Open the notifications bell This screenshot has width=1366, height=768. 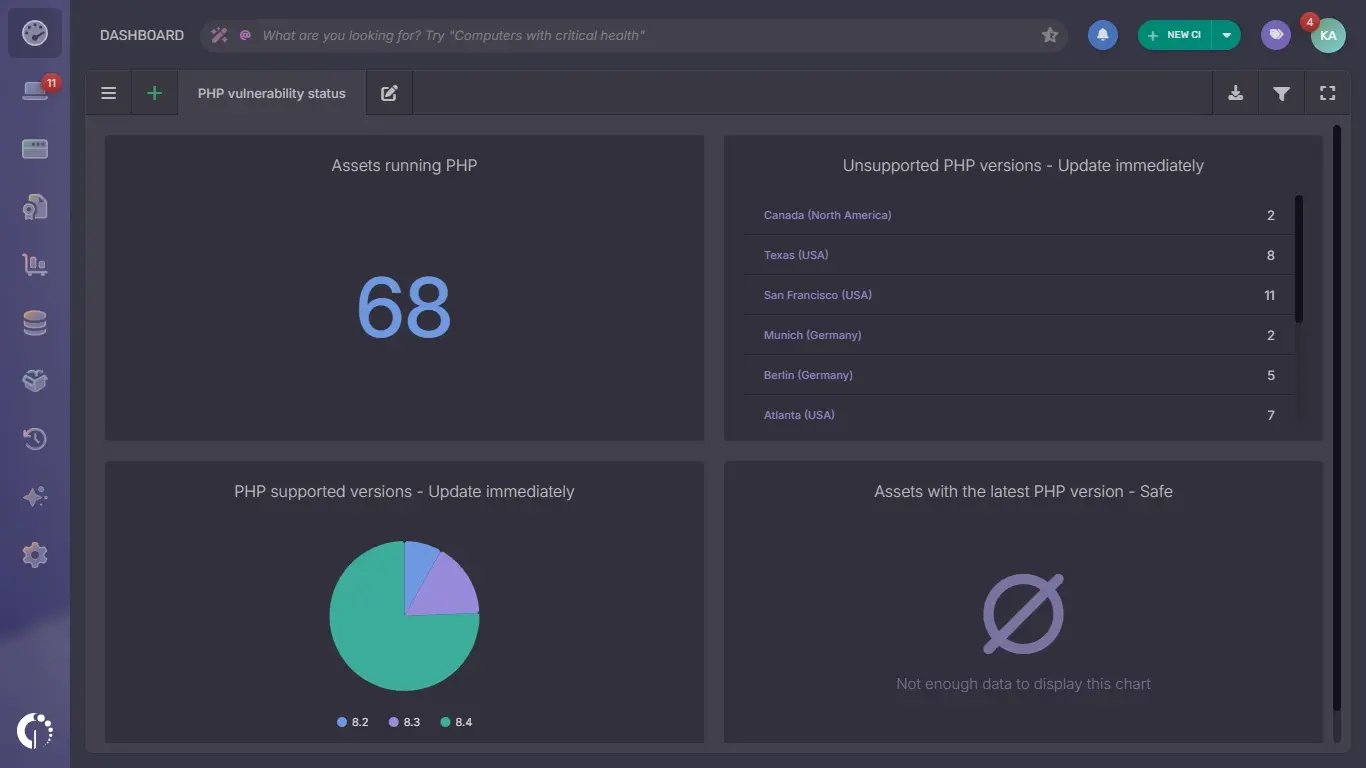(x=1103, y=35)
